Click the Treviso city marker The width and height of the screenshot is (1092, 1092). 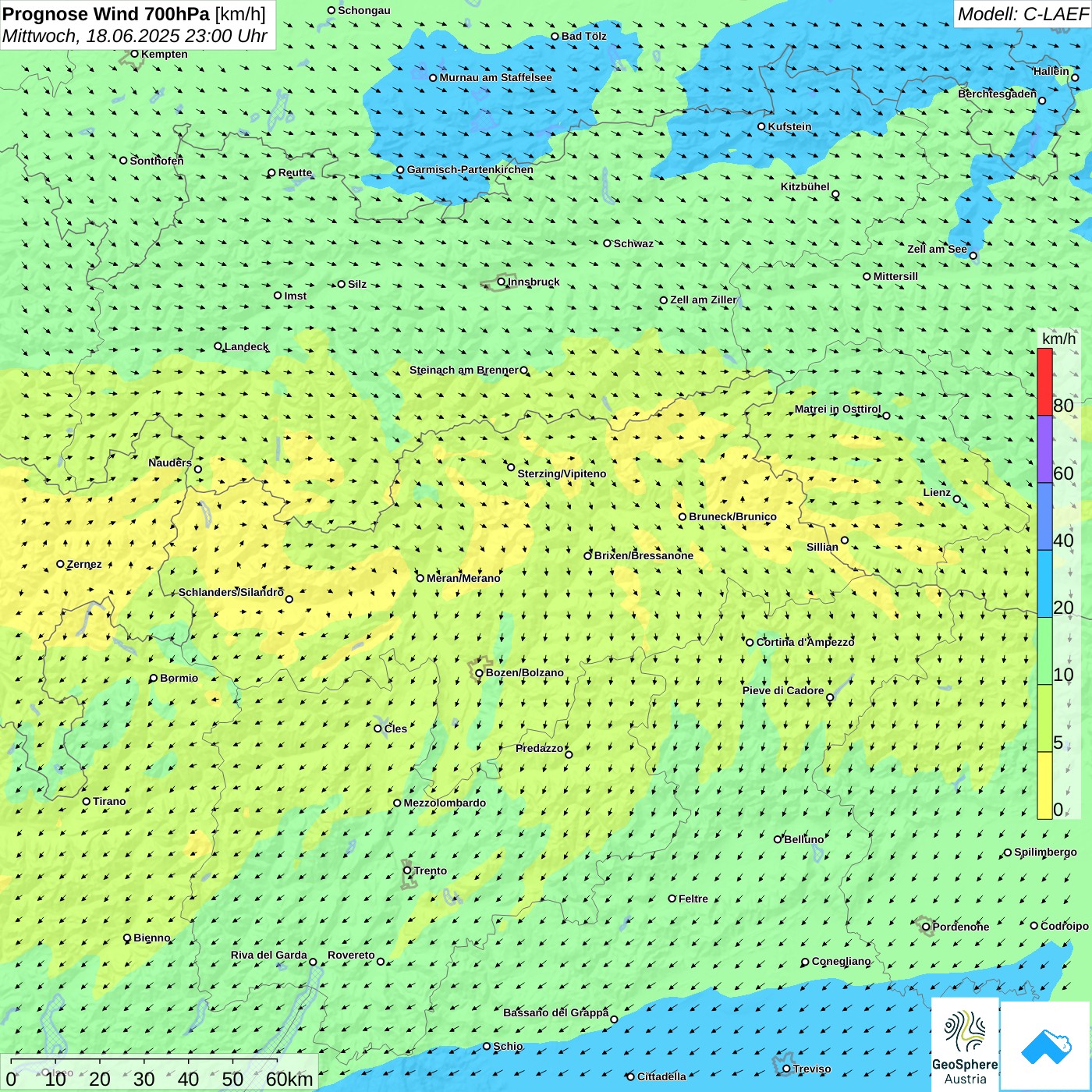(x=786, y=1069)
